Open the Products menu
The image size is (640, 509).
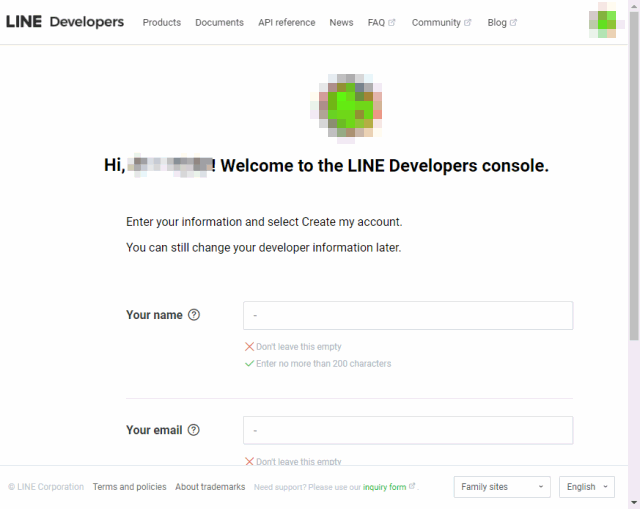(162, 22)
